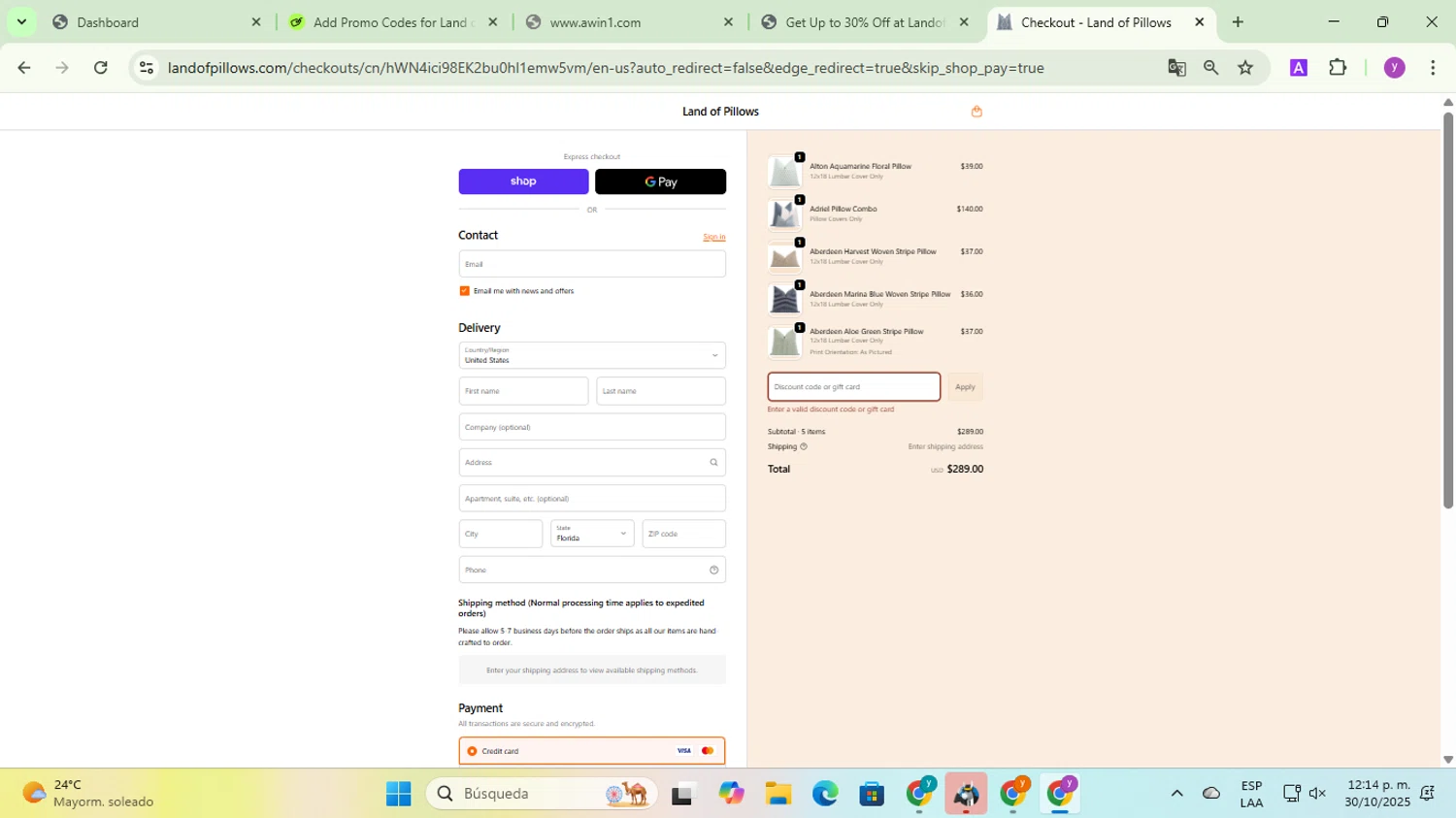Screen dimensions: 1456x818
Task: Click the Aberdeen Marina Blue Woven Stripe thumbnail
Action: tap(784, 300)
